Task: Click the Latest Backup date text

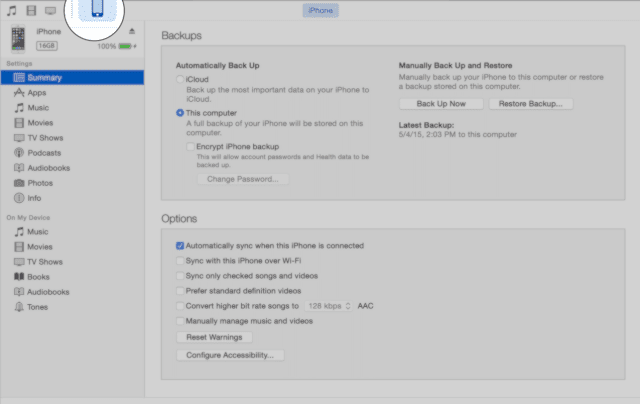Action: pyautogui.click(x=458, y=134)
